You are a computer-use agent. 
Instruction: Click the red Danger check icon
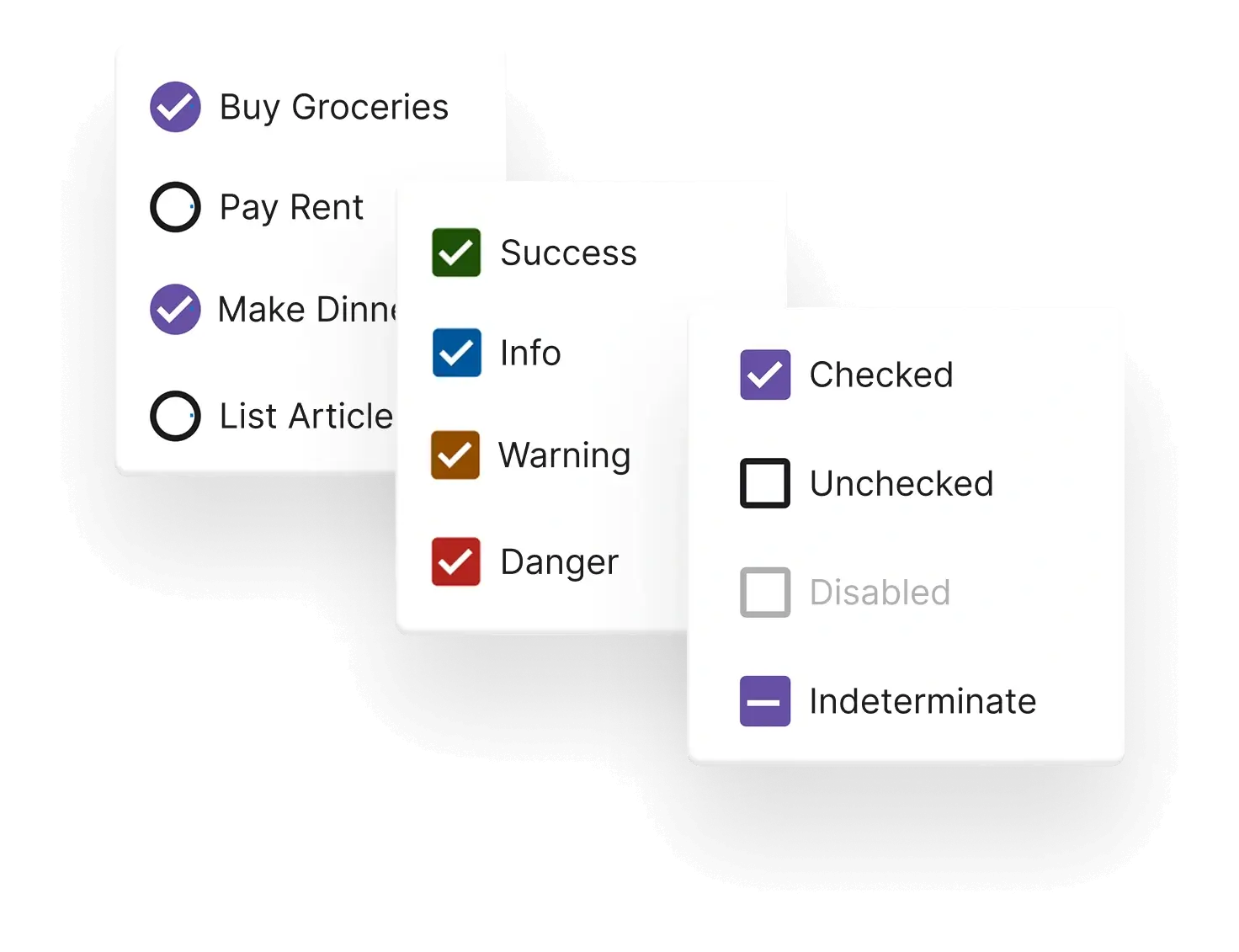pos(455,561)
